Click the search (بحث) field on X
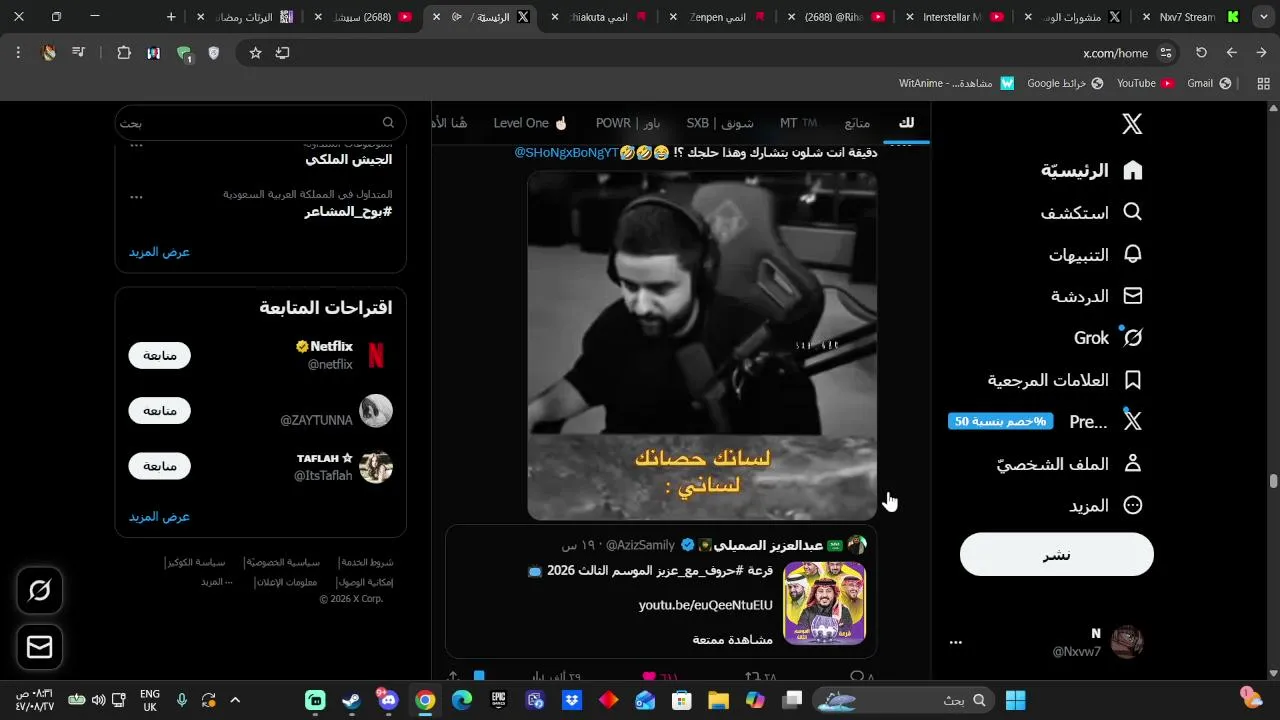The image size is (1280, 720). click(x=260, y=123)
